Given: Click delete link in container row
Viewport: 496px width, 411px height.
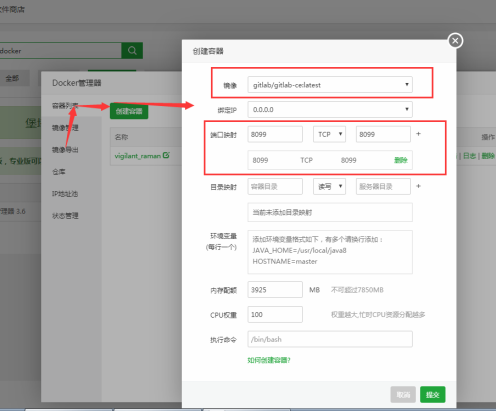Looking at the screenshot, I should [488, 156].
